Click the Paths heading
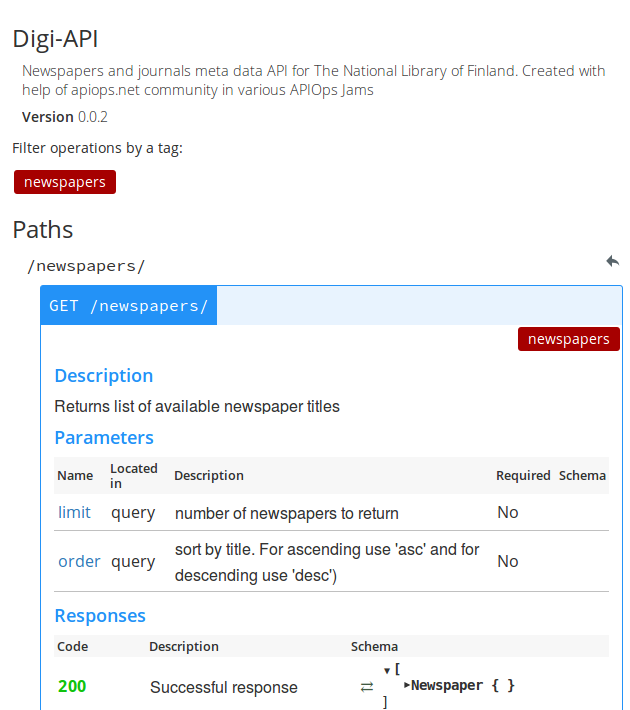The height and width of the screenshot is (710, 630). tap(43, 230)
